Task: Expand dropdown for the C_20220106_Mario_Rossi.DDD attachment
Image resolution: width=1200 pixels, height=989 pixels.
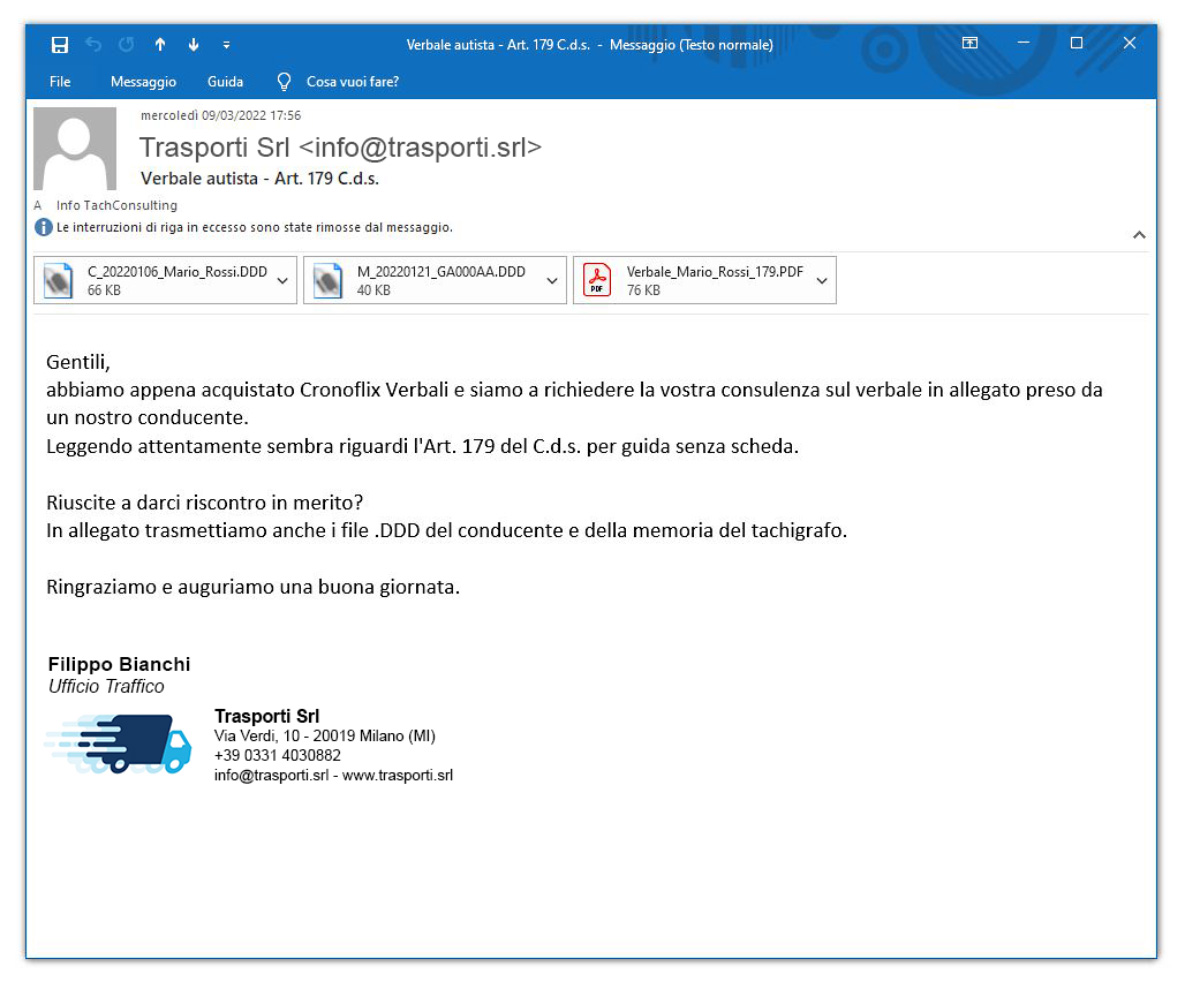Action: coord(282,281)
